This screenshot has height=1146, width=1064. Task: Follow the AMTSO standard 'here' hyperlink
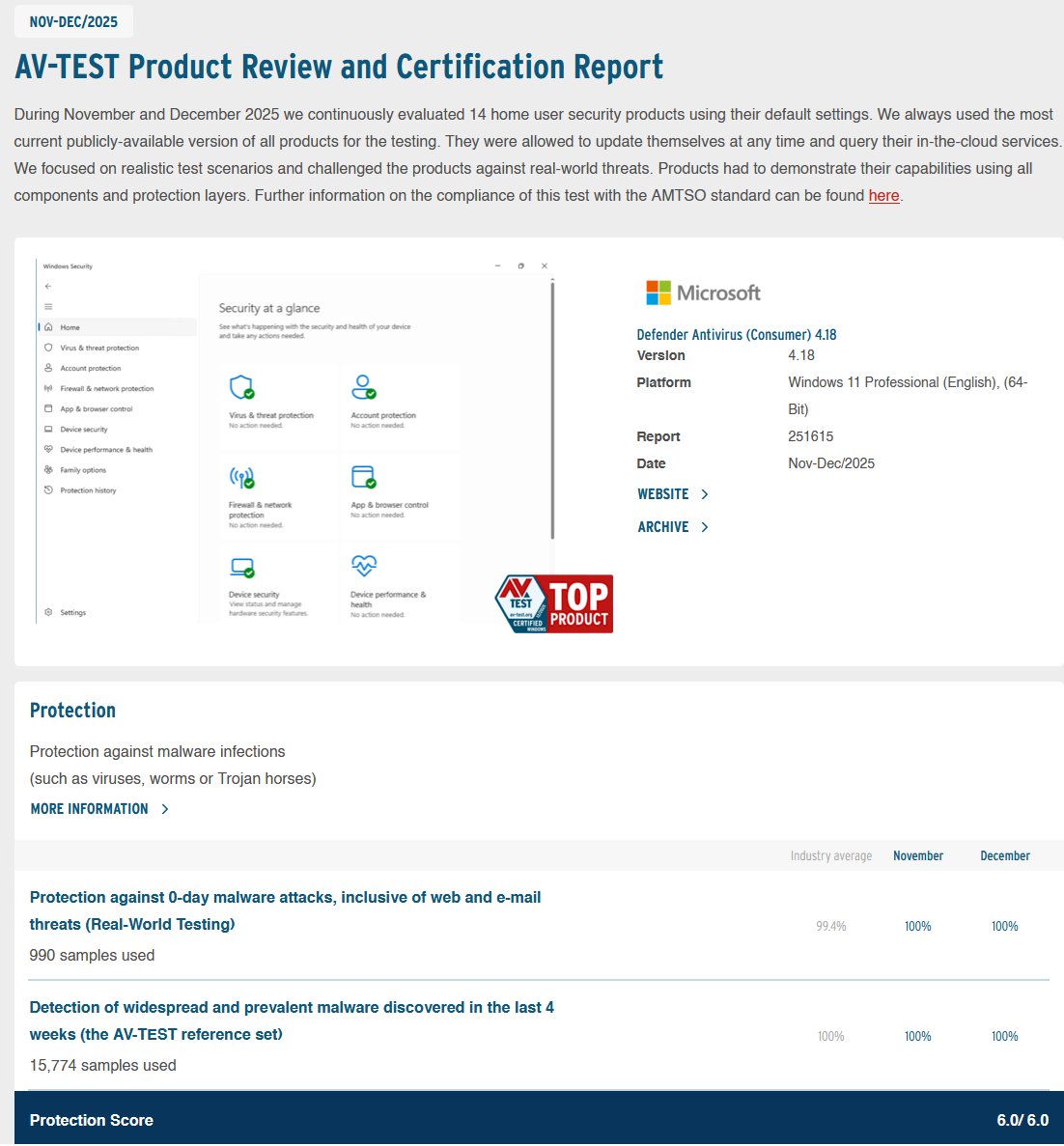(883, 196)
